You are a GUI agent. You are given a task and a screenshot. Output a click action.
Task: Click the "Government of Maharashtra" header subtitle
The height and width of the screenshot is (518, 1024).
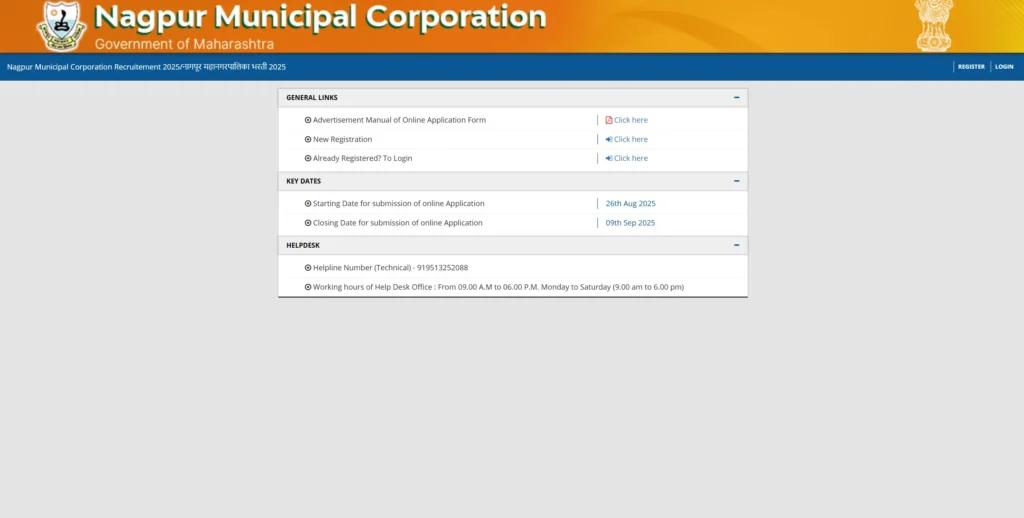(x=184, y=44)
